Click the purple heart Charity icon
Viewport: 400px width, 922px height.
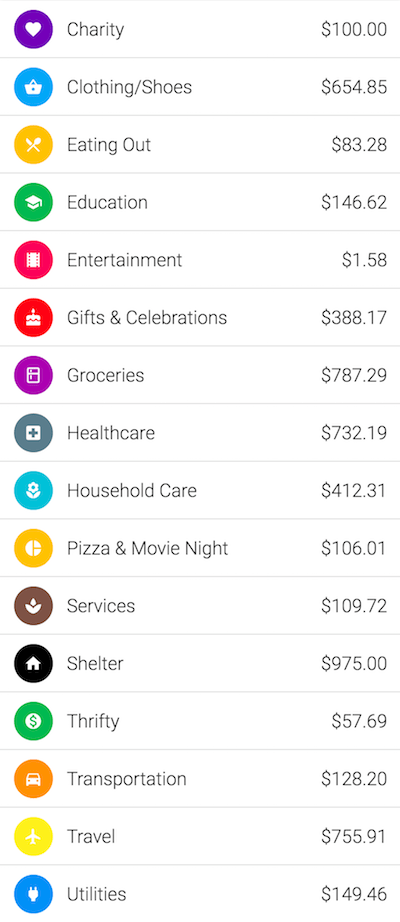(x=34, y=29)
